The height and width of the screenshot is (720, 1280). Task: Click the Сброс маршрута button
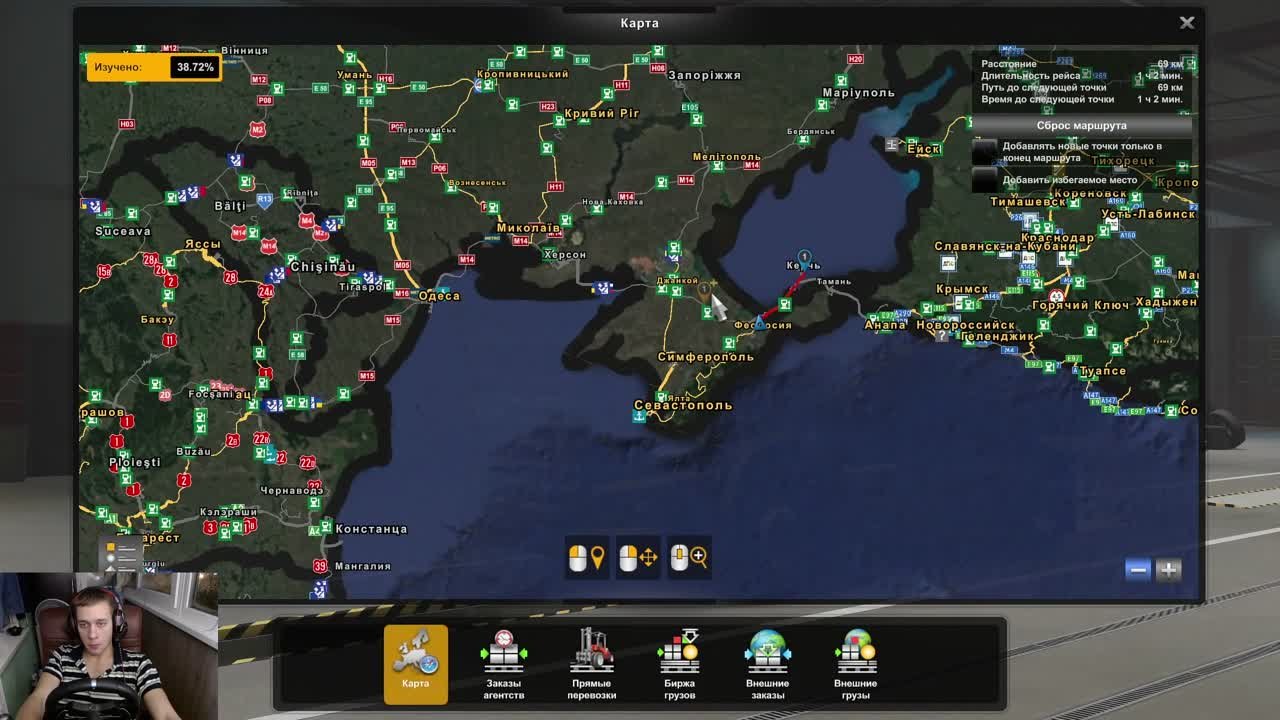[1081, 126]
